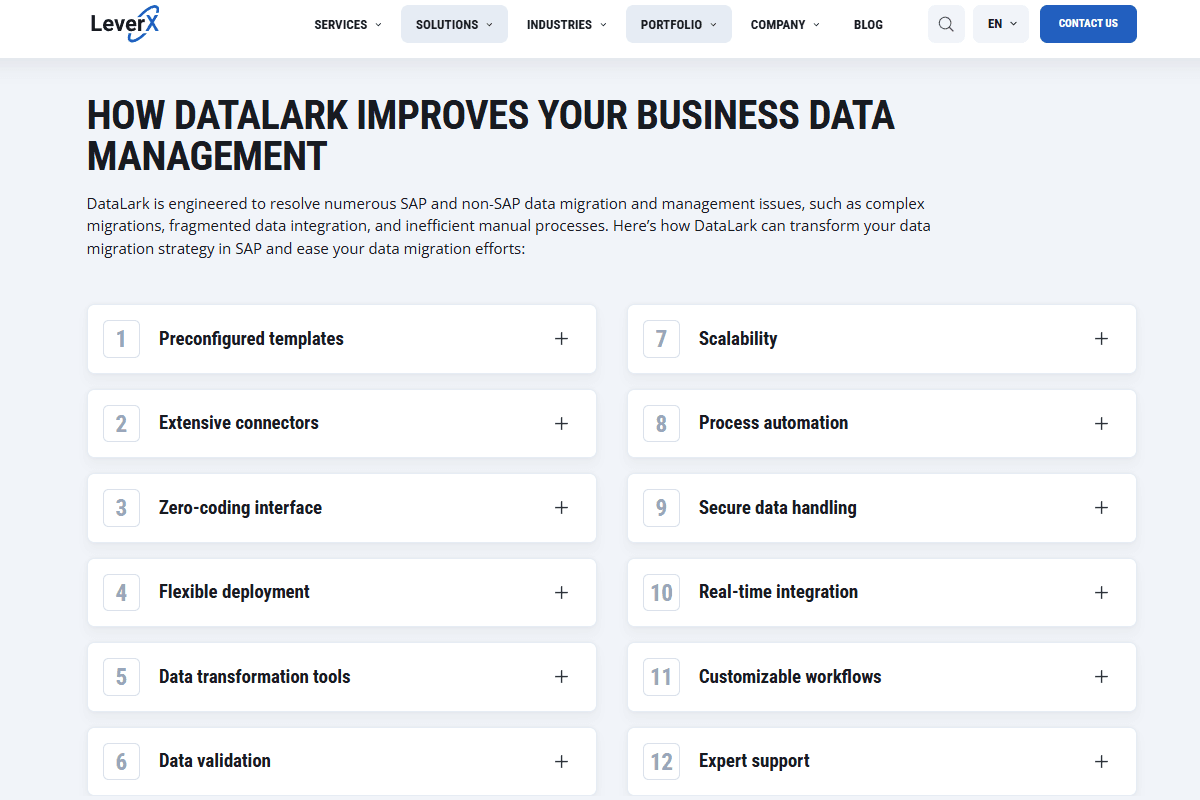Open the Services menu
This screenshot has height=800, width=1200.
click(348, 24)
